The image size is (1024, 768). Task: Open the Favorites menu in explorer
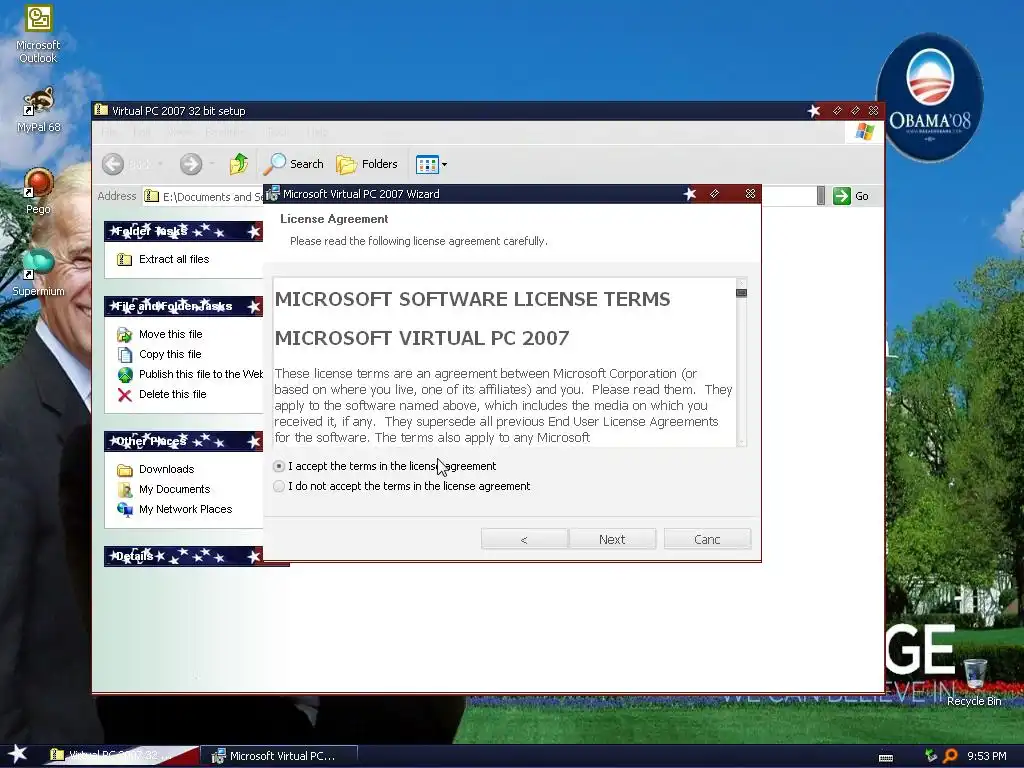point(227,133)
